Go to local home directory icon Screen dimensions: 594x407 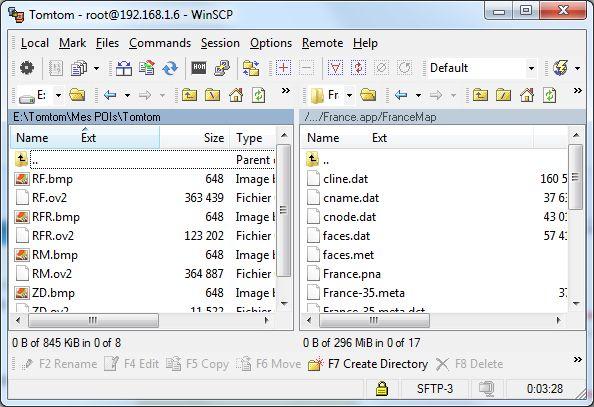[236, 95]
